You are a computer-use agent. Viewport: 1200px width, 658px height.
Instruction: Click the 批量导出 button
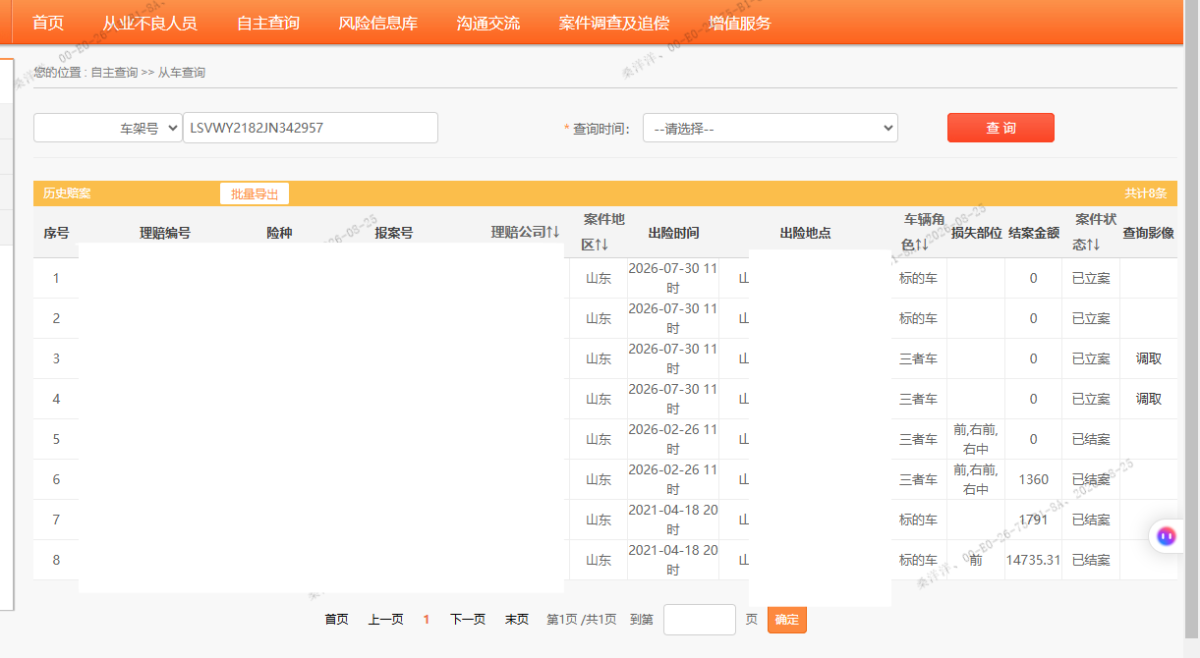click(254, 194)
